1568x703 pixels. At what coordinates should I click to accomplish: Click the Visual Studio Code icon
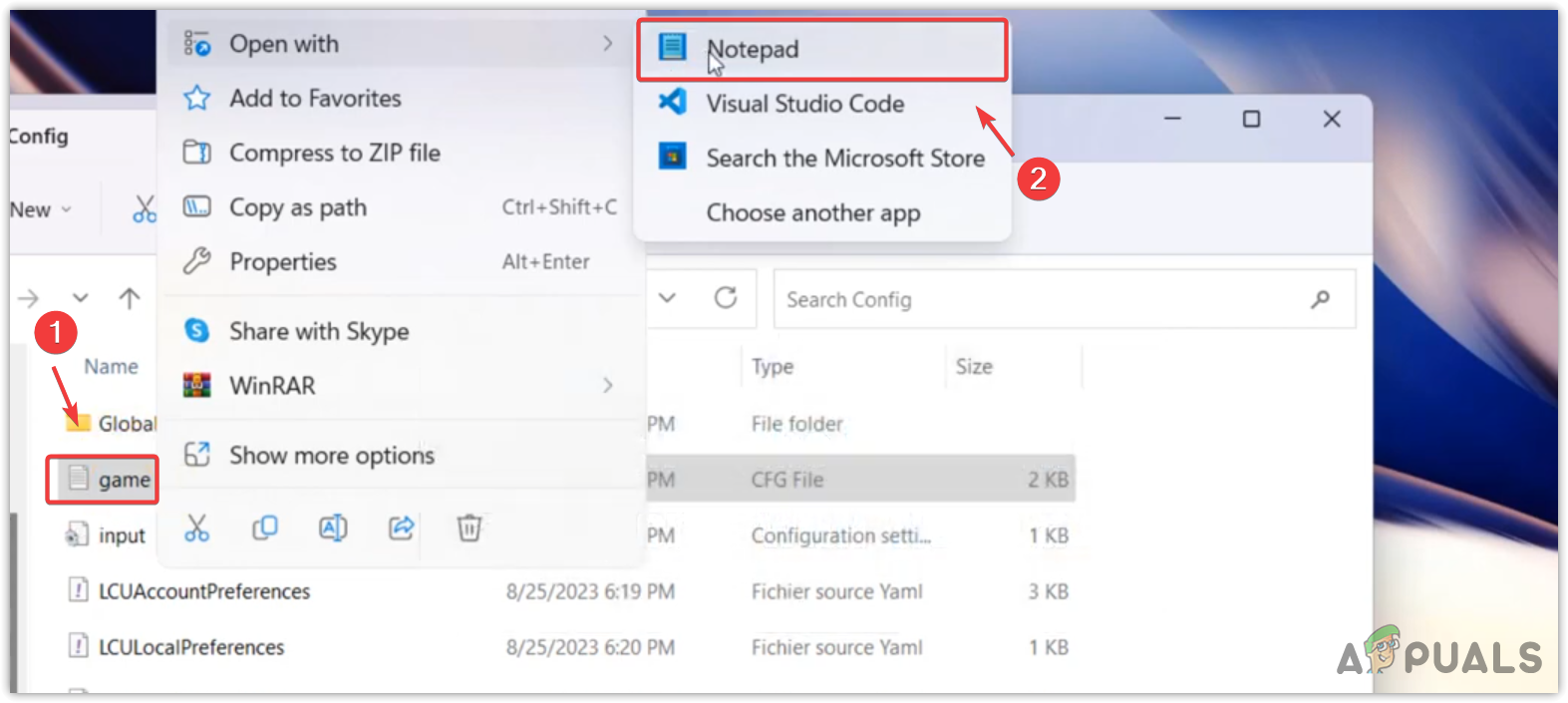point(673,102)
